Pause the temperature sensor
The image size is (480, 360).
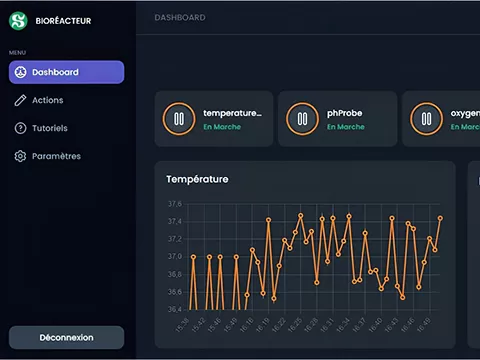click(179, 119)
